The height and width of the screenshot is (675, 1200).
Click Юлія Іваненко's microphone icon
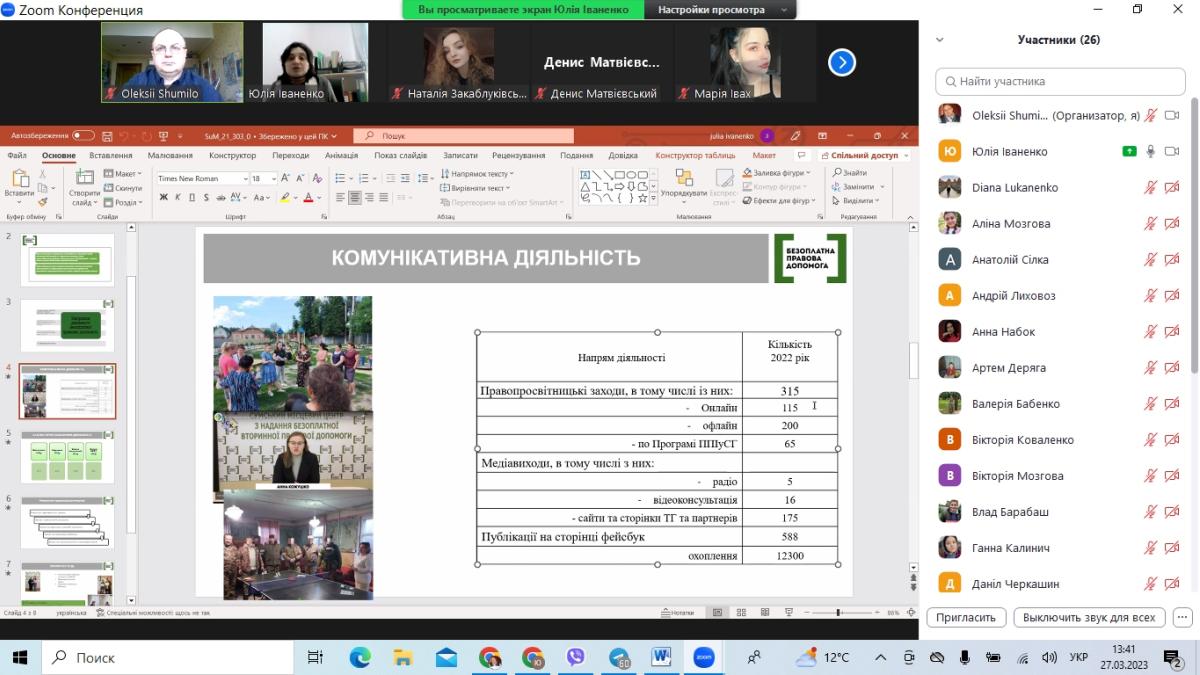pos(1151,151)
